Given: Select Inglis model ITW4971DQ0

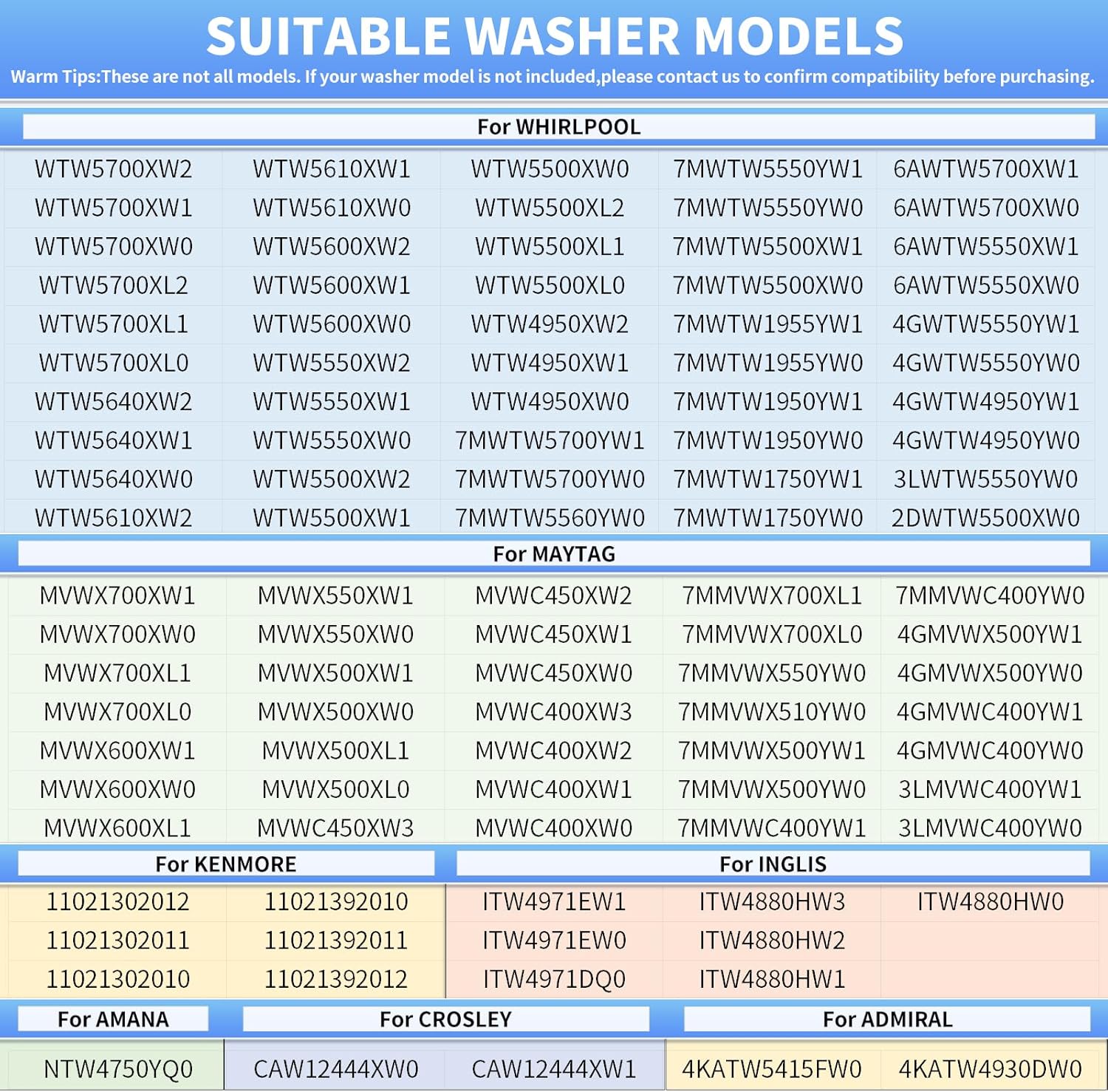Looking at the screenshot, I should coord(554,980).
